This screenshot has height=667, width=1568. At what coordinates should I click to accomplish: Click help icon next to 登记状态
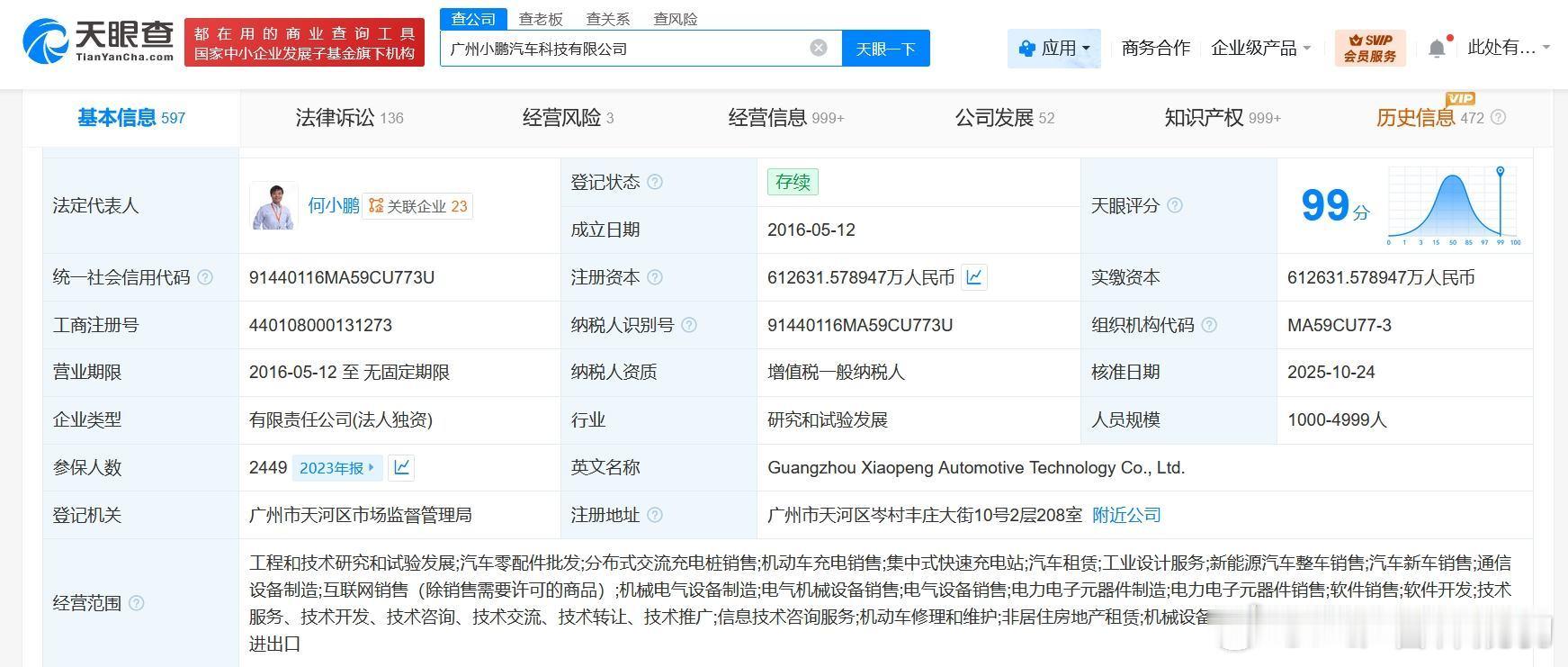[x=655, y=182]
